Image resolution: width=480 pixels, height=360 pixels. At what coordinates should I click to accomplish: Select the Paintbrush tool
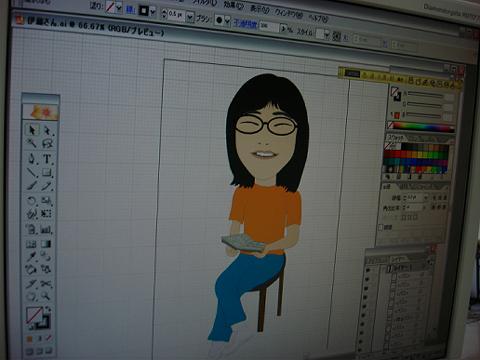[x=32, y=186]
